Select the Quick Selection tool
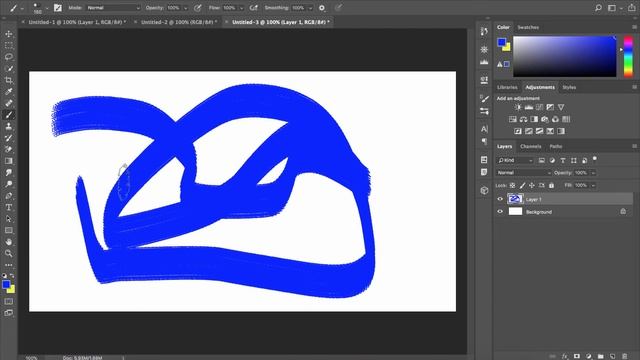Image resolution: width=640 pixels, height=360 pixels. pos(9,69)
